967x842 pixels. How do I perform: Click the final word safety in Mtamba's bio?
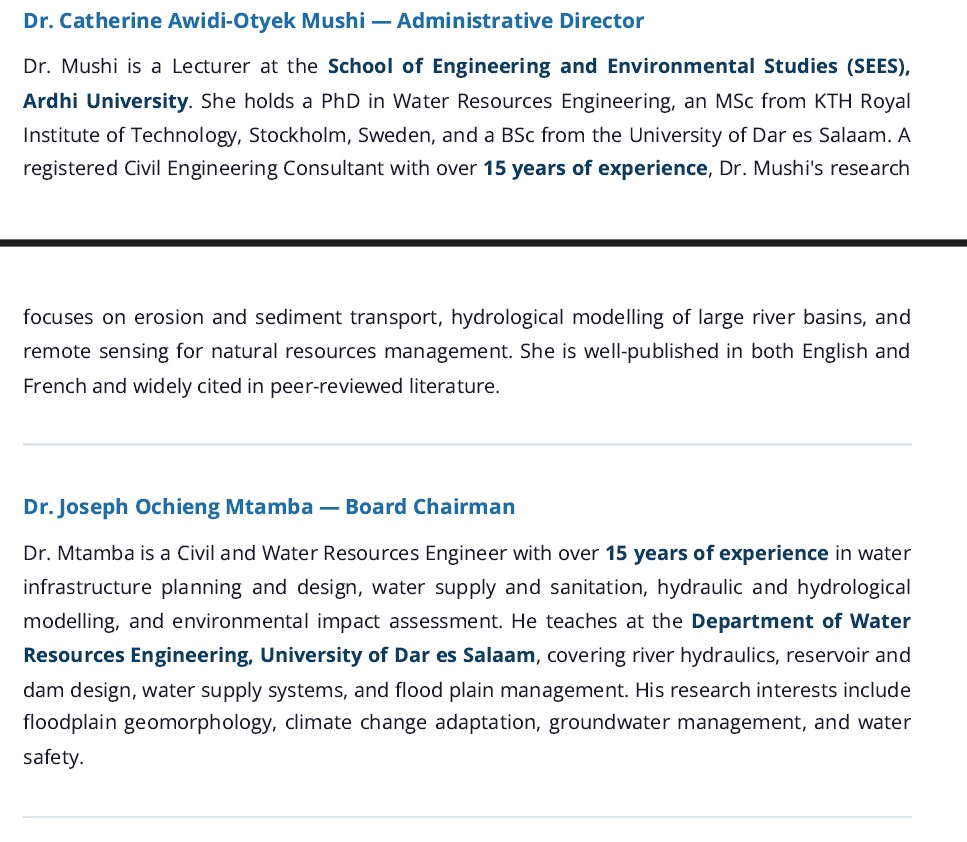tap(51, 757)
